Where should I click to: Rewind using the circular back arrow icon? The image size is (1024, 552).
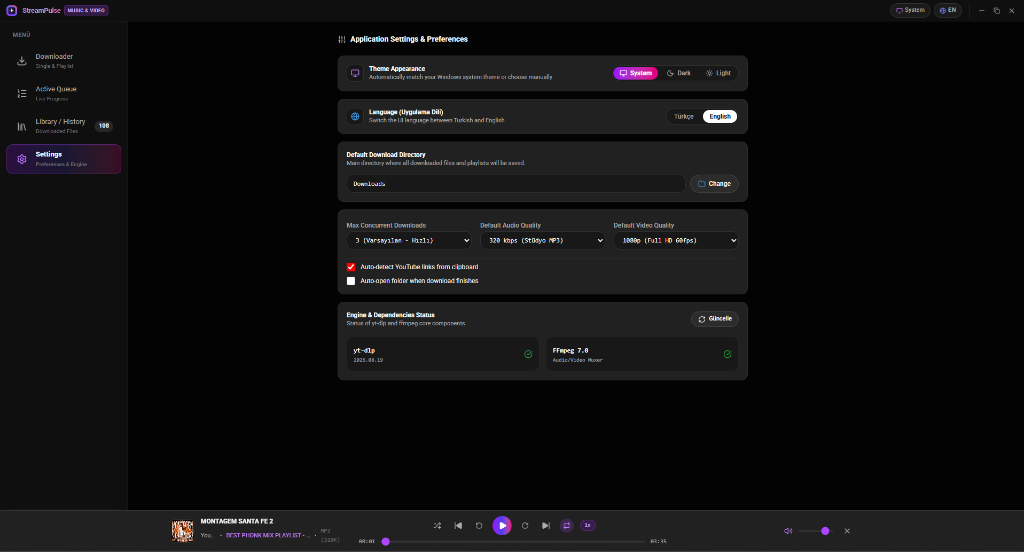pyautogui.click(x=479, y=525)
